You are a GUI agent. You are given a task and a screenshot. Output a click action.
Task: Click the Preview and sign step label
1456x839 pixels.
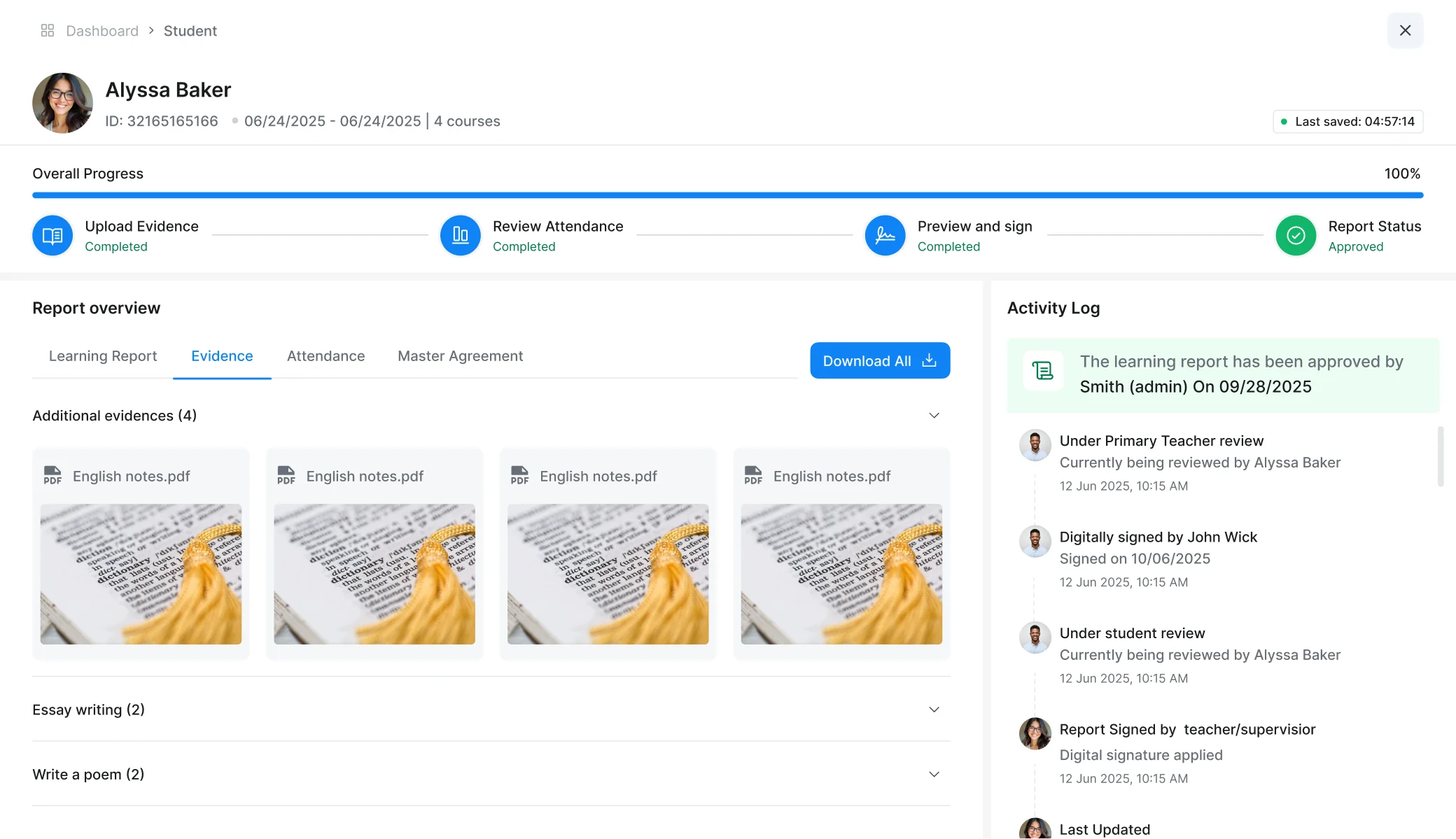tap(974, 226)
